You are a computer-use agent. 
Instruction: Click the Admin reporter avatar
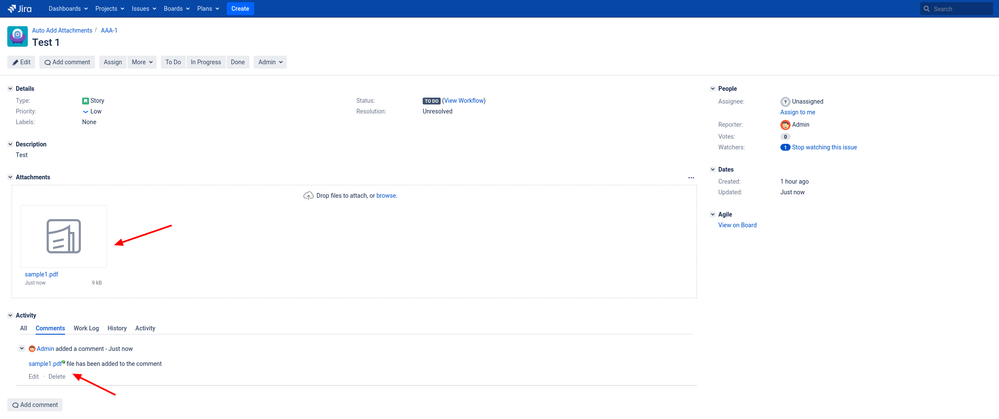coord(785,125)
